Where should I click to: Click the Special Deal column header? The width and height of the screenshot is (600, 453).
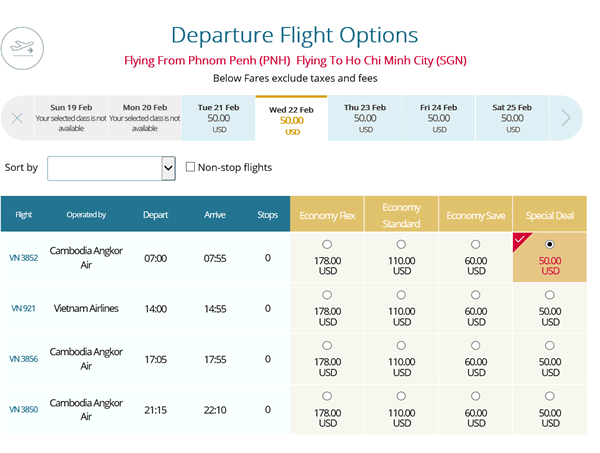pyautogui.click(x=549, y=215)
